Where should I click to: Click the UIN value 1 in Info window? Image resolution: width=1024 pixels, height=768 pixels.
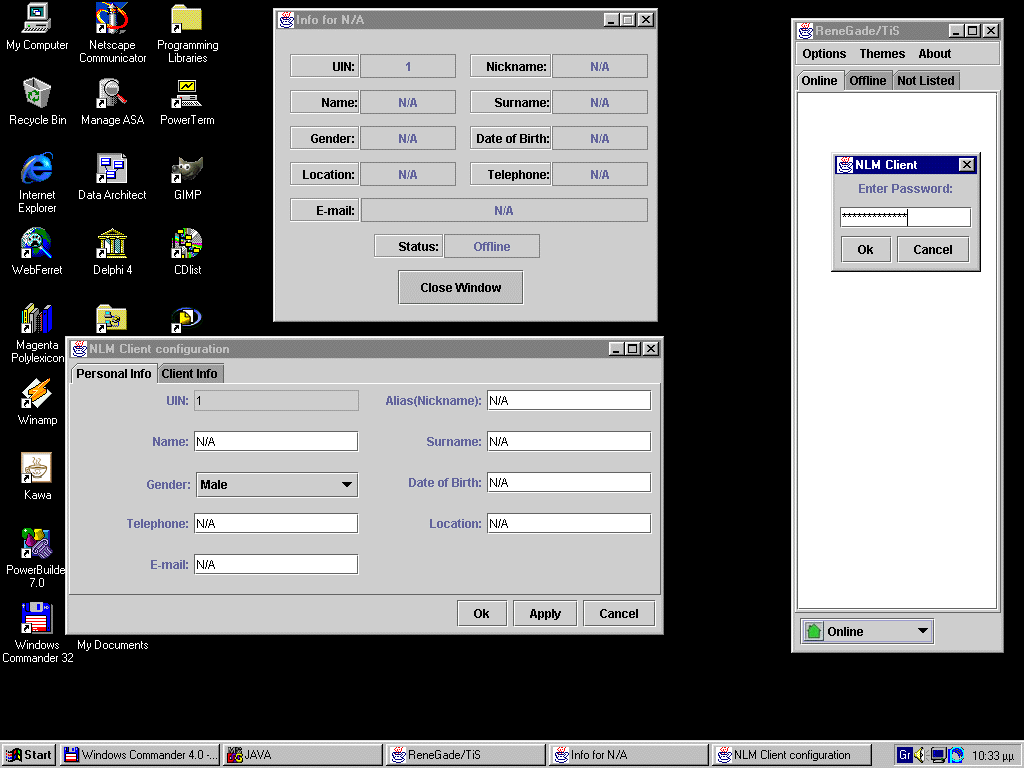coord(408,66)
